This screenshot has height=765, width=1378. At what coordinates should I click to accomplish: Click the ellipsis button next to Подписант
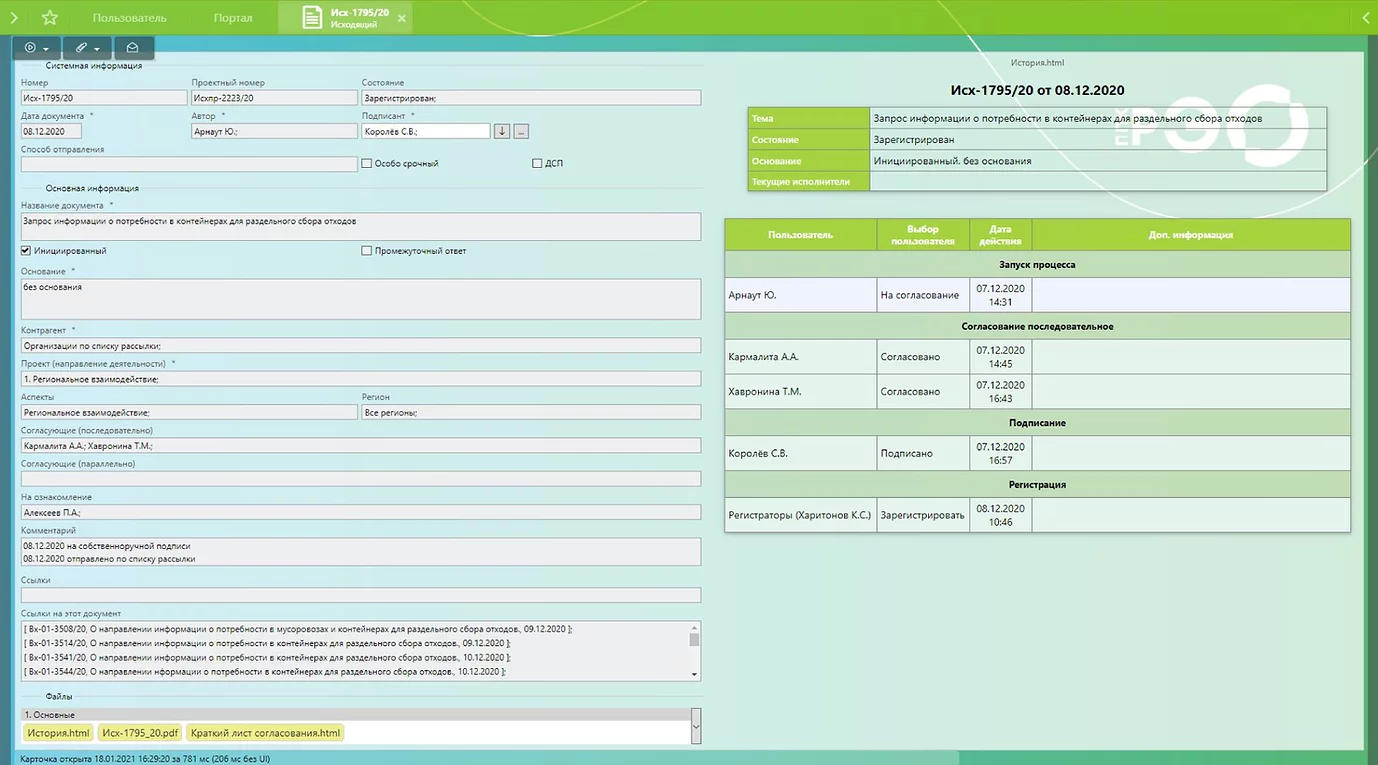point(521,131)
